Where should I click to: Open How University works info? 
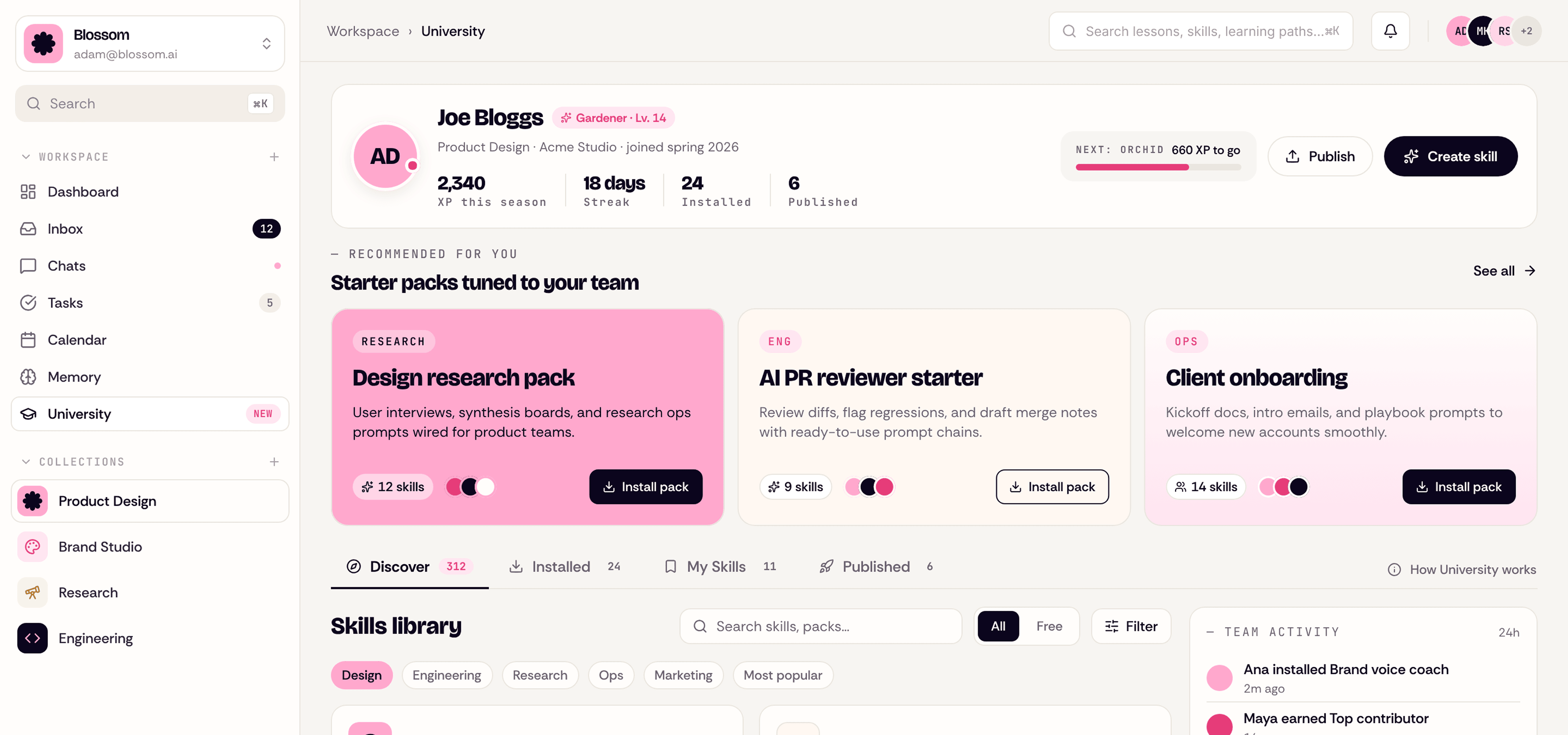click(1461, 570)
